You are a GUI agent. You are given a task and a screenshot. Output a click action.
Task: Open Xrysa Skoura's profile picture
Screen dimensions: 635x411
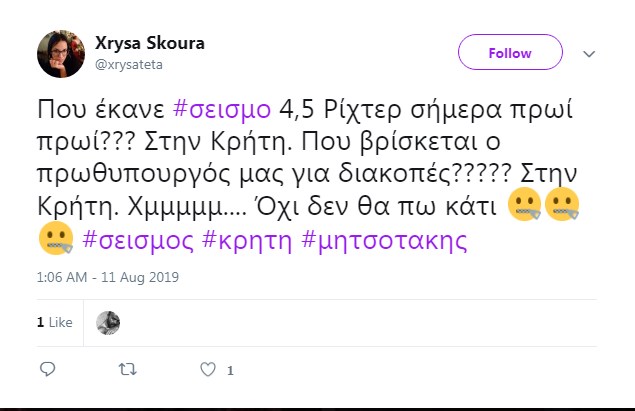click(61, 54)
